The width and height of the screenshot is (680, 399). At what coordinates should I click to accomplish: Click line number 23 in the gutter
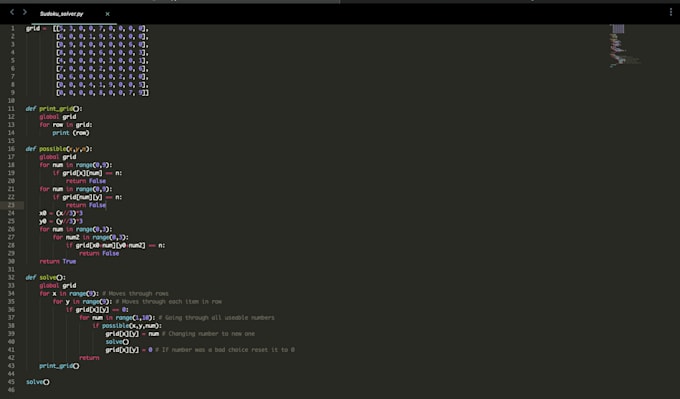[x=11, y=205]
